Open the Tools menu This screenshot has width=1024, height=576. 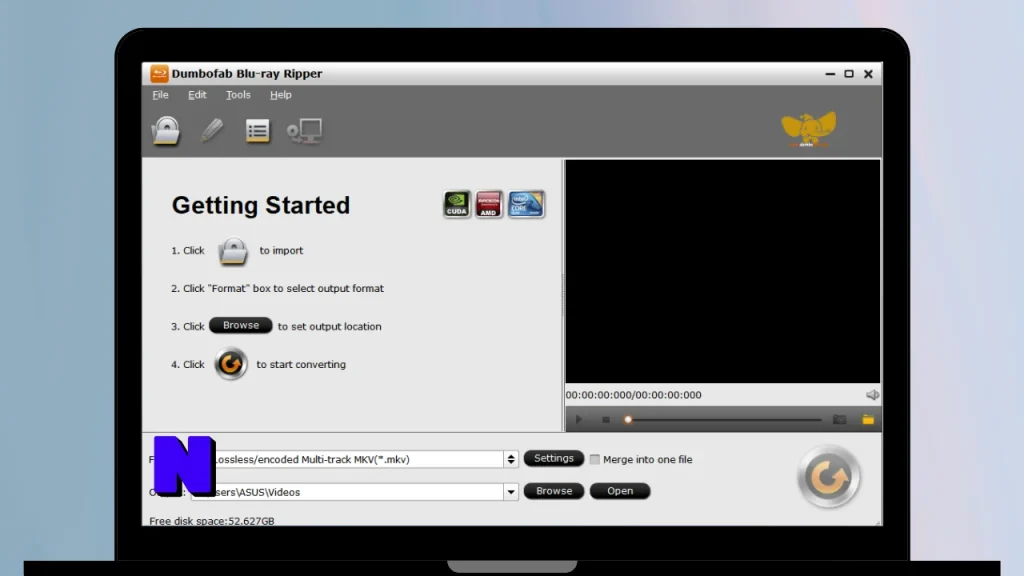point(238,95)
